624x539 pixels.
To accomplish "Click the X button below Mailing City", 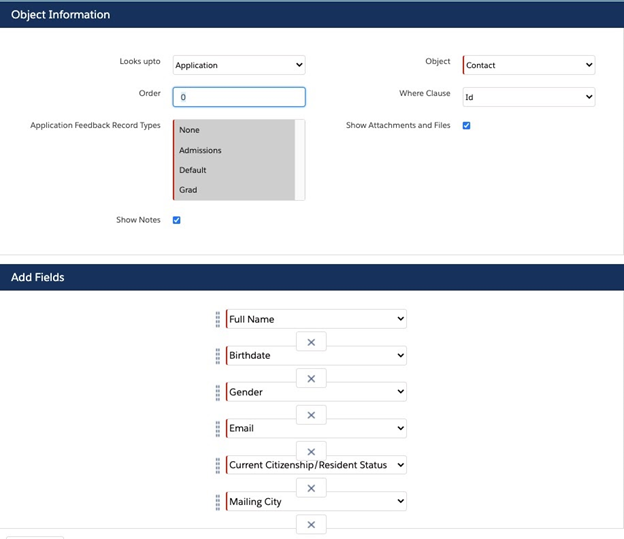I will click(311, 524).
